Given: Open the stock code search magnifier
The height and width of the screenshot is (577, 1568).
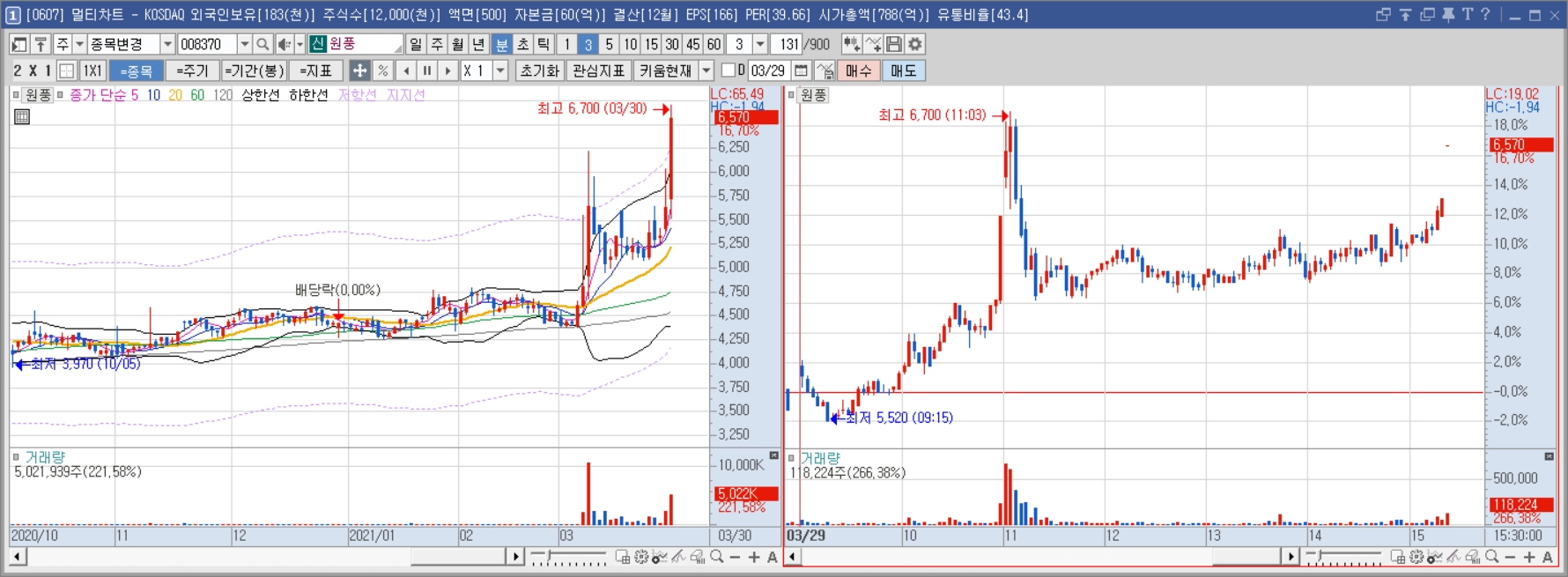Looking at the screenshot, I should (263, 44).
